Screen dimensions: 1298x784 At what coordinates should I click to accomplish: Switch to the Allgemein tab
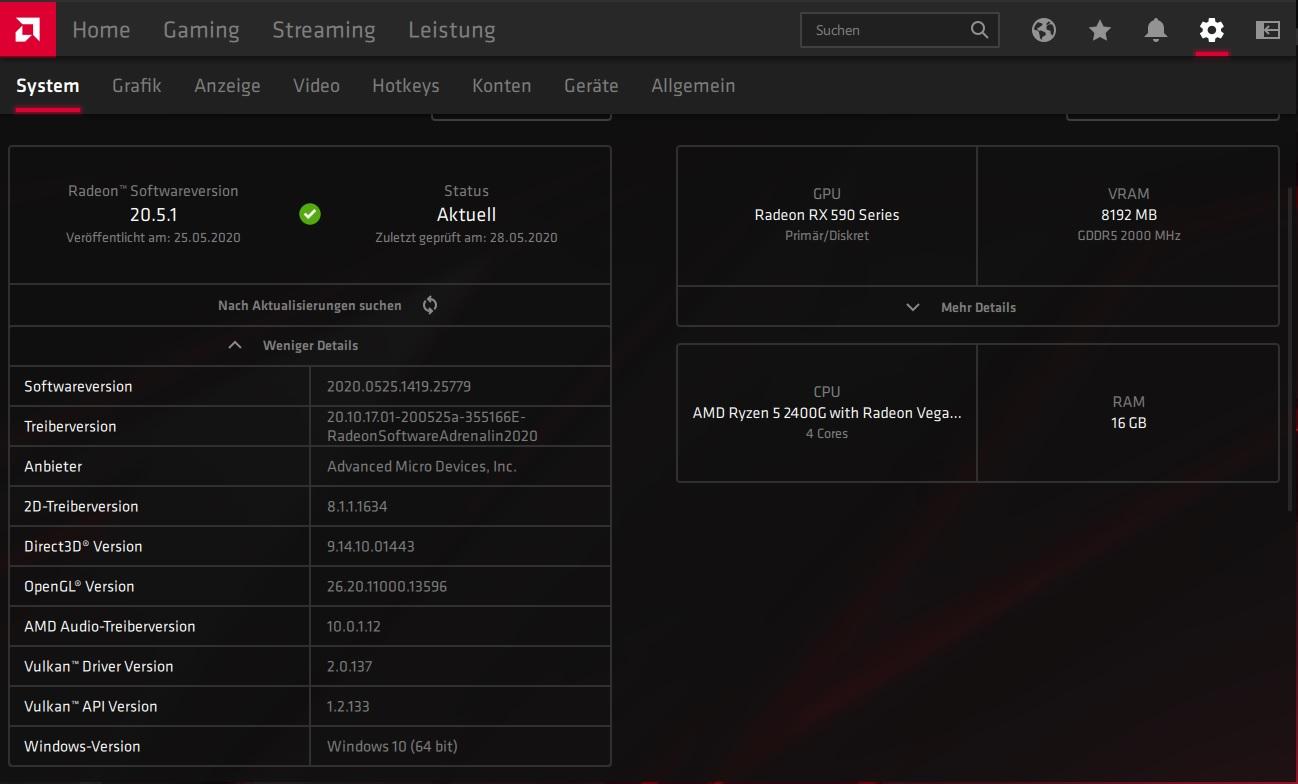[693, 86]
